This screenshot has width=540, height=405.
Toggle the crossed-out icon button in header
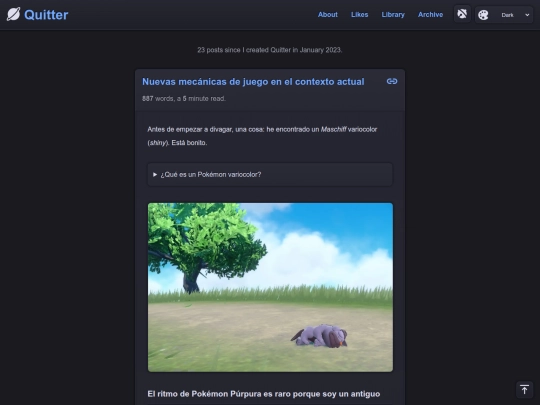[x=462, y=14]
